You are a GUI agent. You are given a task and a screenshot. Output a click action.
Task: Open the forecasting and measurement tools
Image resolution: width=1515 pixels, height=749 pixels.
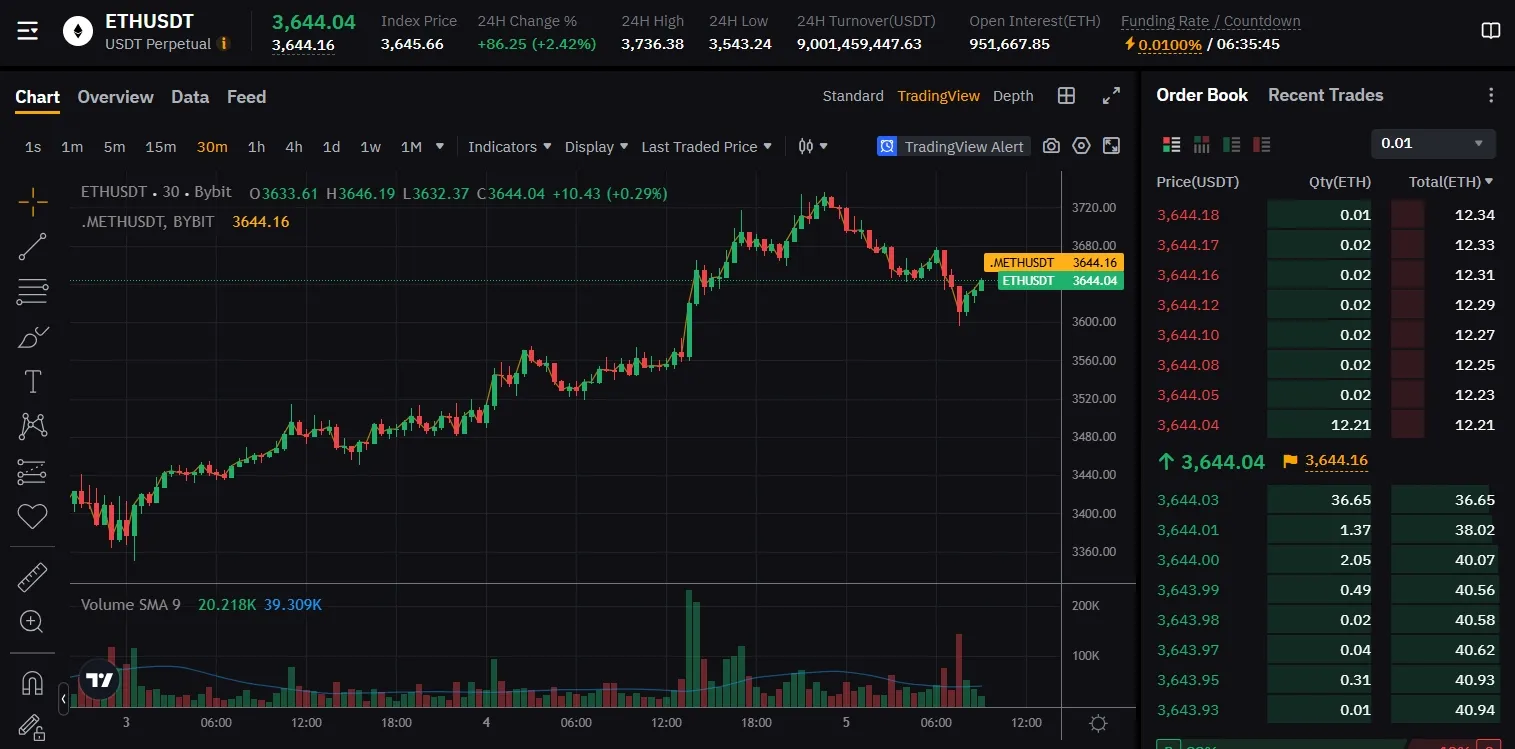point(33,472)
